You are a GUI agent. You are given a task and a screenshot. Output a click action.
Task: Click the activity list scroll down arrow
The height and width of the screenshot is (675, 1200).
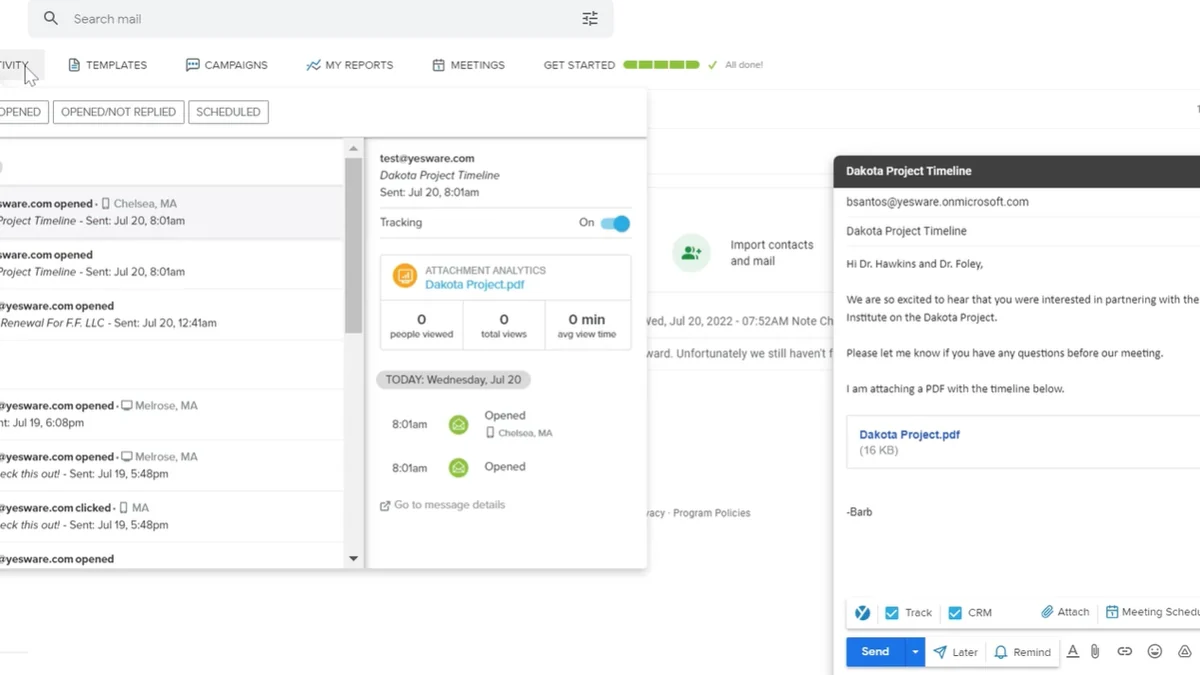point(353,559)
